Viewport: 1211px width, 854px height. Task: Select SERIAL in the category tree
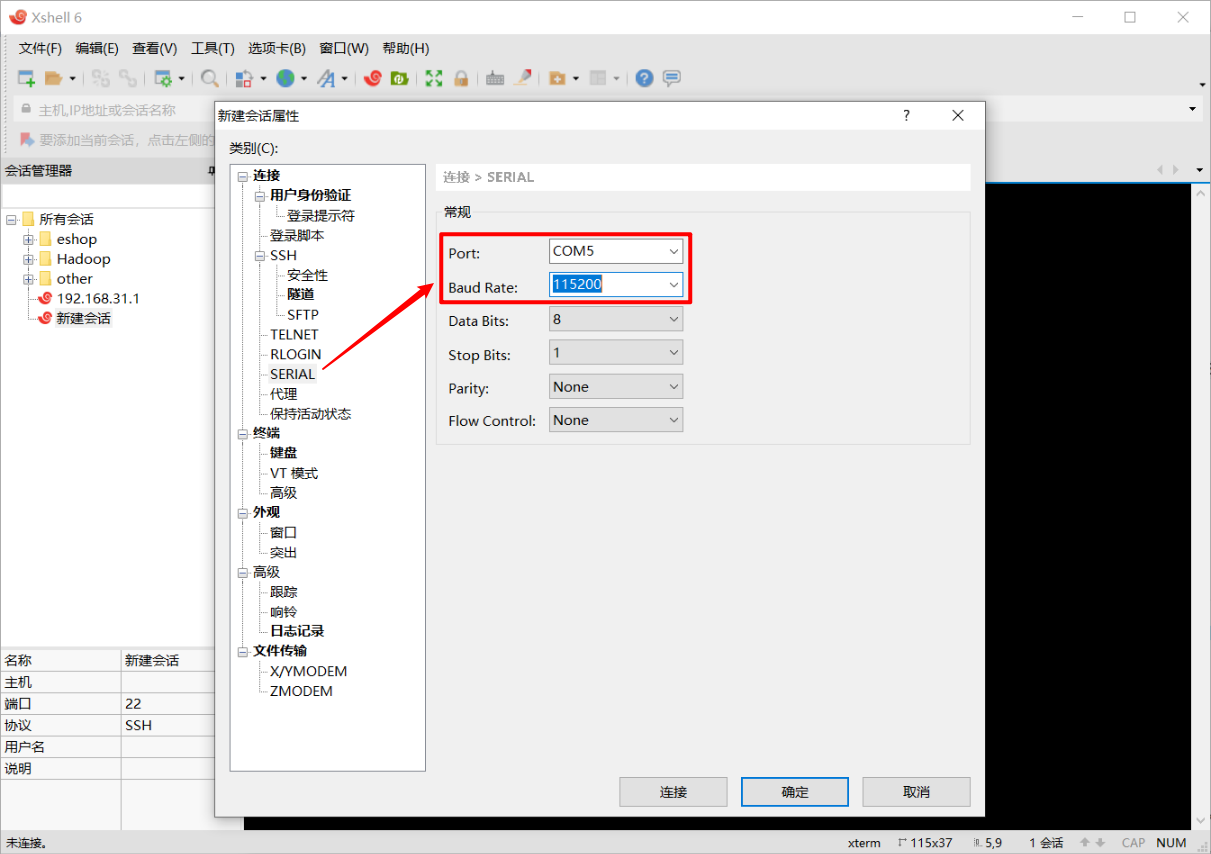pos(293,374)
